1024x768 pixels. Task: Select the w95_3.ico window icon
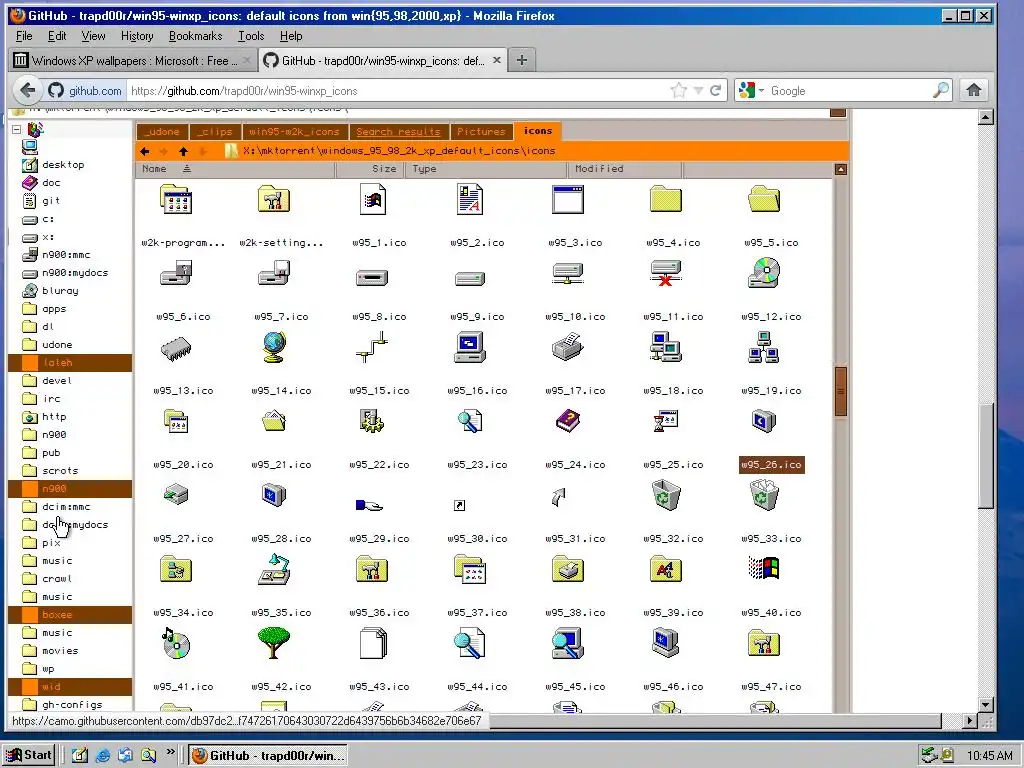point(568,199)
